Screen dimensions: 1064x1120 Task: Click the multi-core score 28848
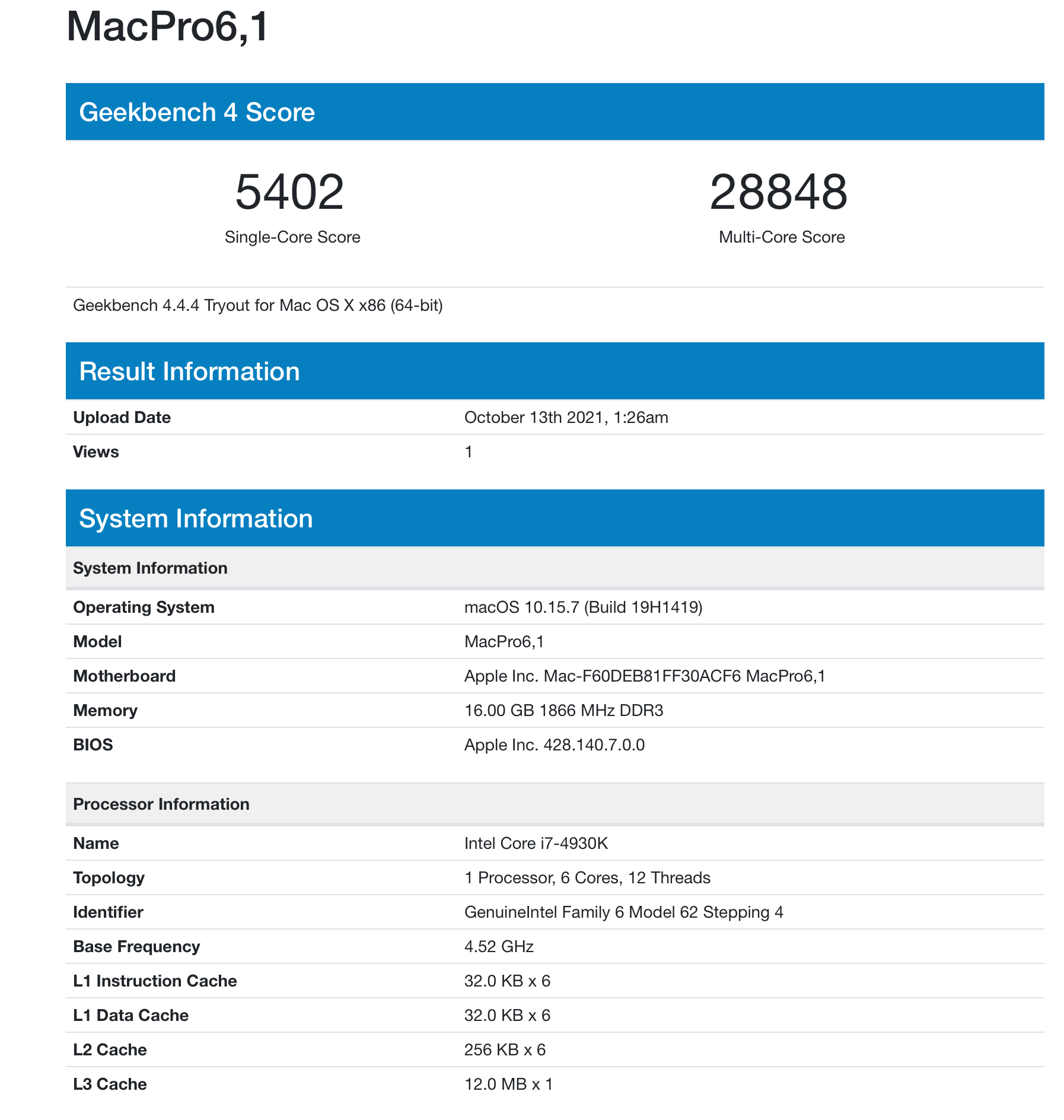tap(778, 192)
